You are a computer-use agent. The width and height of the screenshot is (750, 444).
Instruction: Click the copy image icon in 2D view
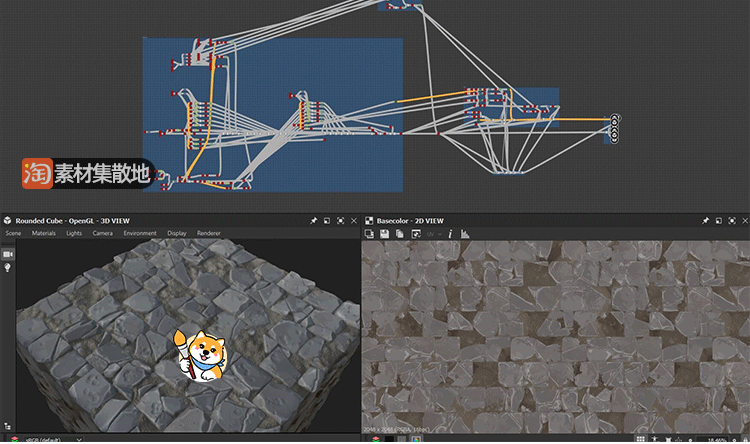coord(400,233)
